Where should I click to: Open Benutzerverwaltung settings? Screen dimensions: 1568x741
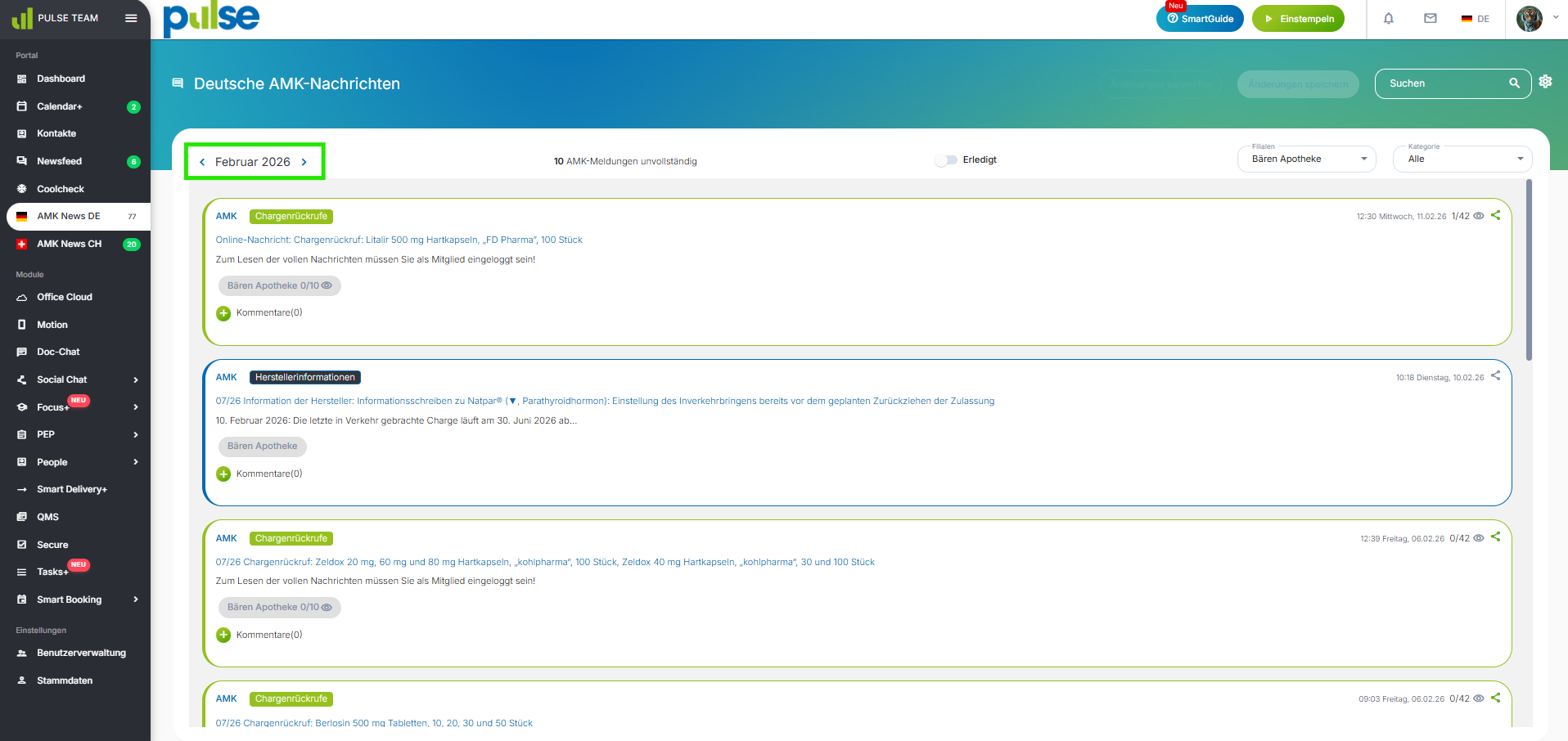(x=75, y=653)
